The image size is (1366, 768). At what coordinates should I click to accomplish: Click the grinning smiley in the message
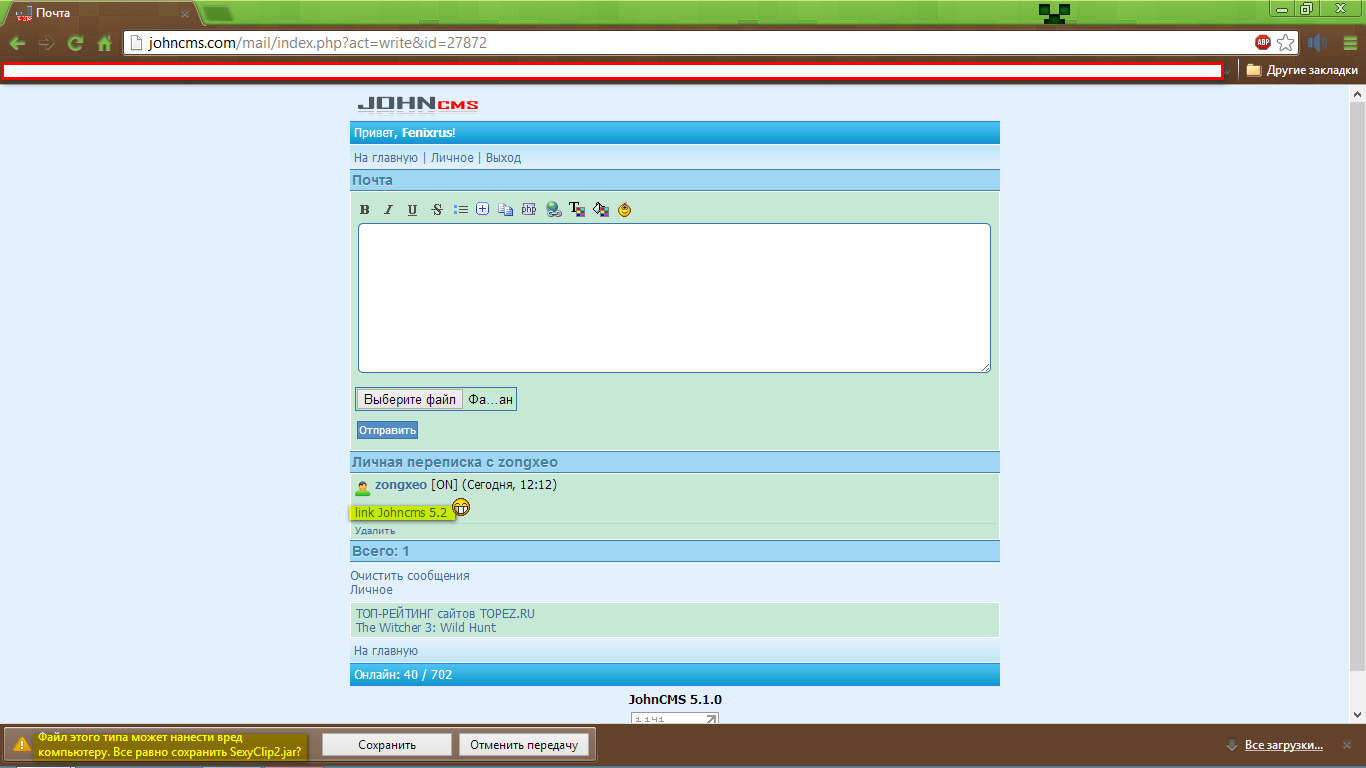tap(461, 508)
